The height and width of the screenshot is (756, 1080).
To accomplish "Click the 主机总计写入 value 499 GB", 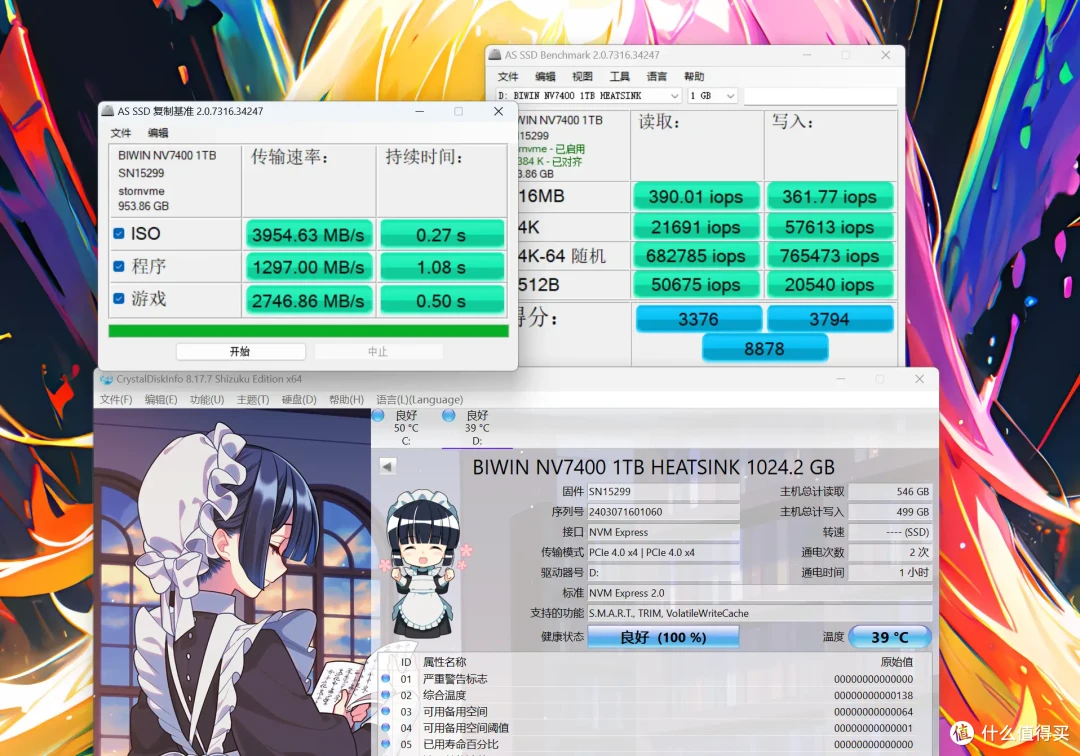I will (x=890, y=512).
